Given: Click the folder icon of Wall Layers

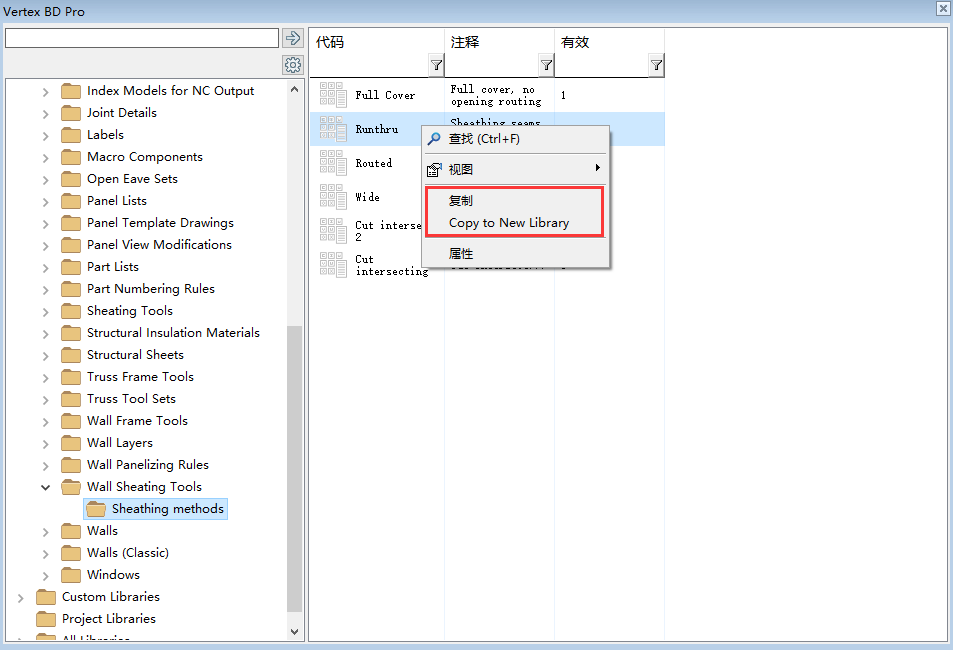Looking at the screenshot, I should pos(71,443).
